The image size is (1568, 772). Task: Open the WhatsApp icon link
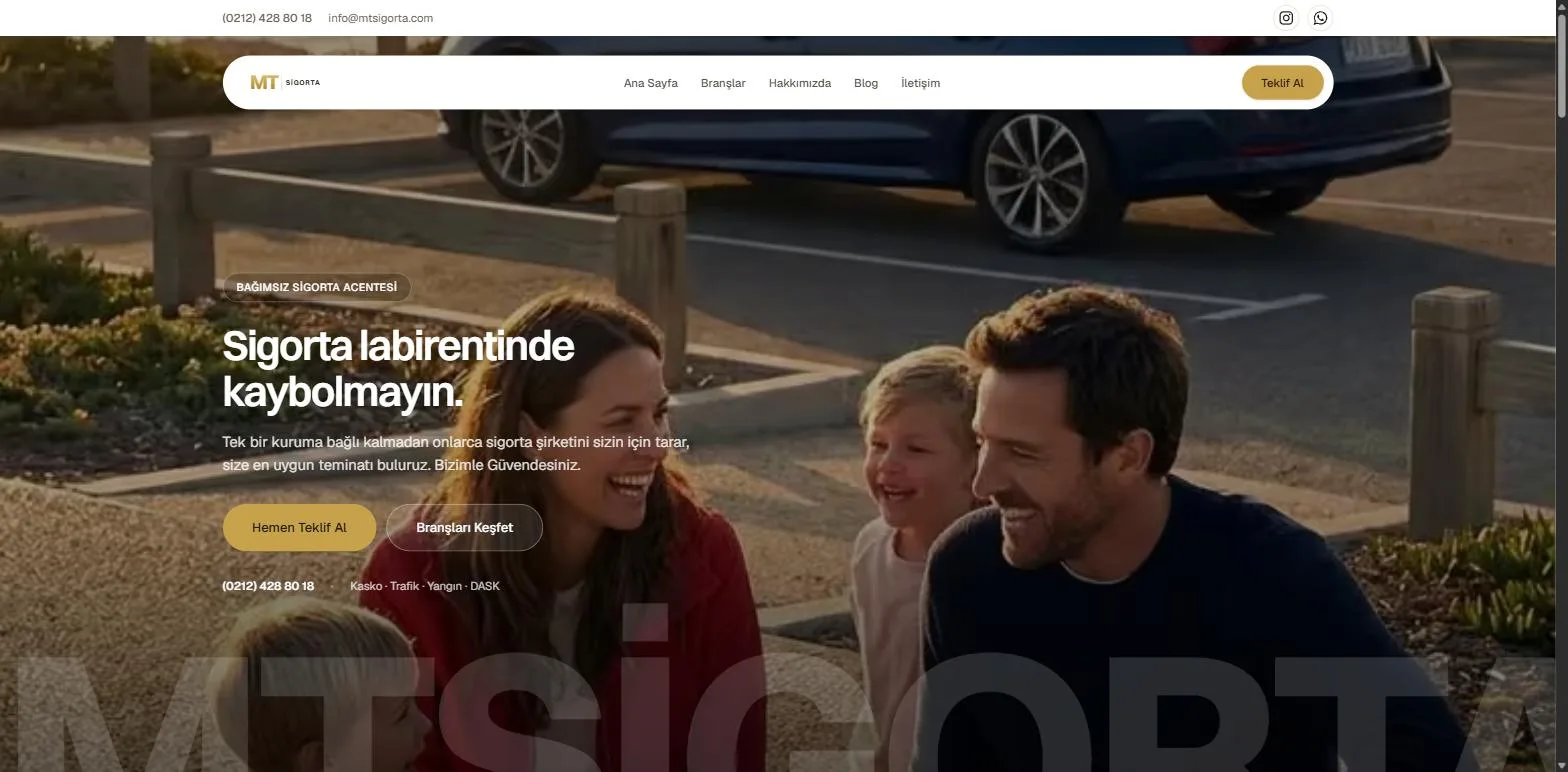pos(1321,18)
